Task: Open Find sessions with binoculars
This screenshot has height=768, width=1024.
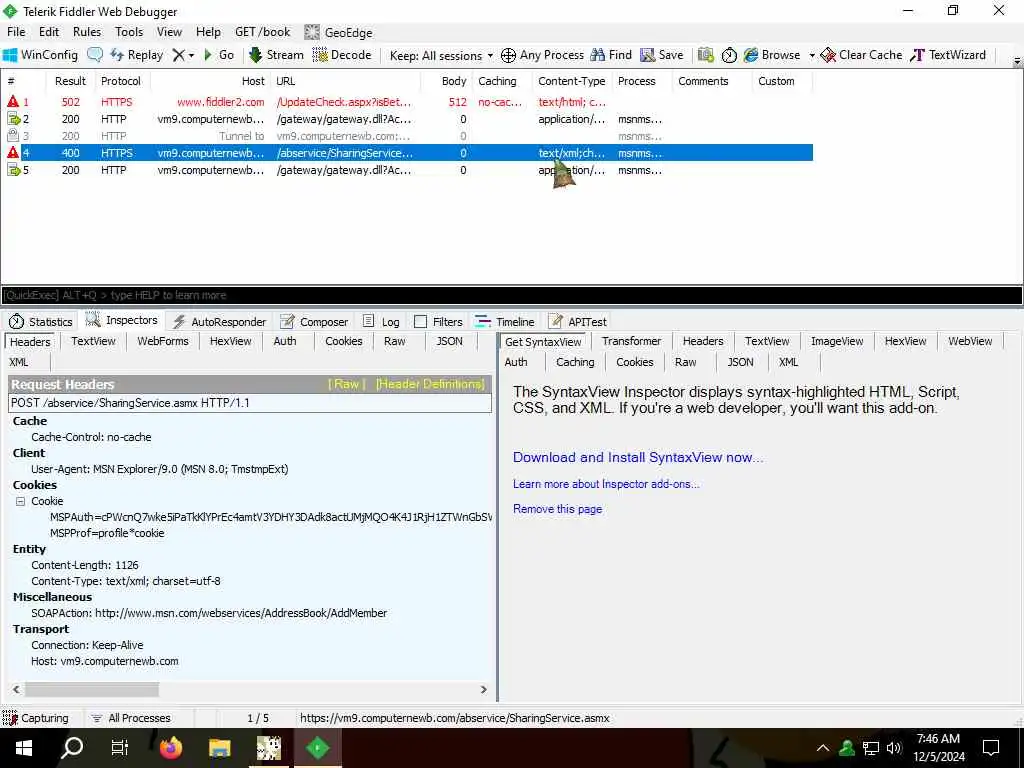Action: [x=611, y=55]
